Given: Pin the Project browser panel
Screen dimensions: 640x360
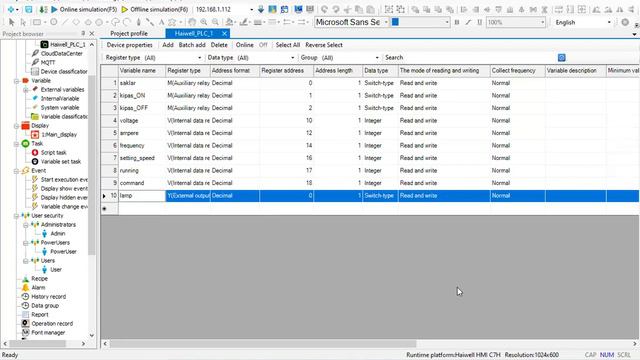Looking at the screenshot, I should tap(83, 33).
